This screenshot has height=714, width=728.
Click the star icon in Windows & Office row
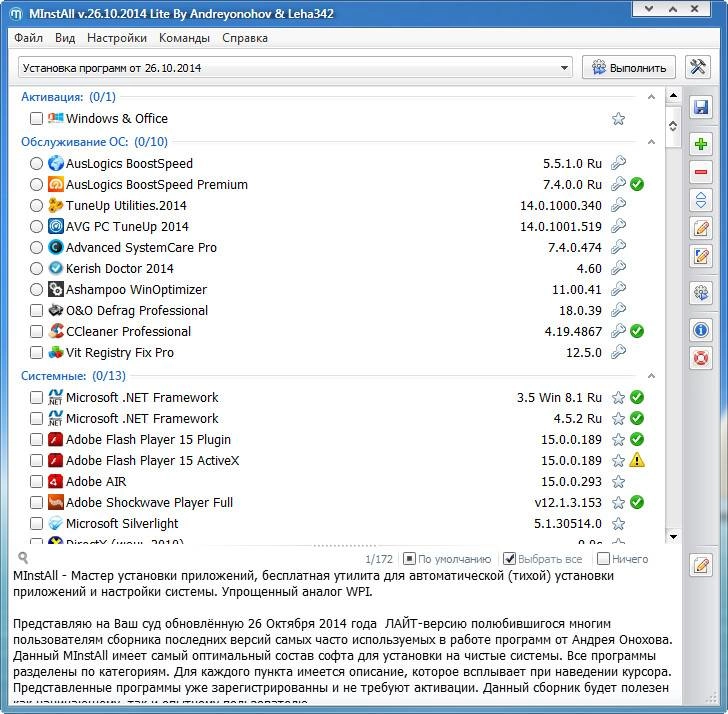click(x=618, y=119)
